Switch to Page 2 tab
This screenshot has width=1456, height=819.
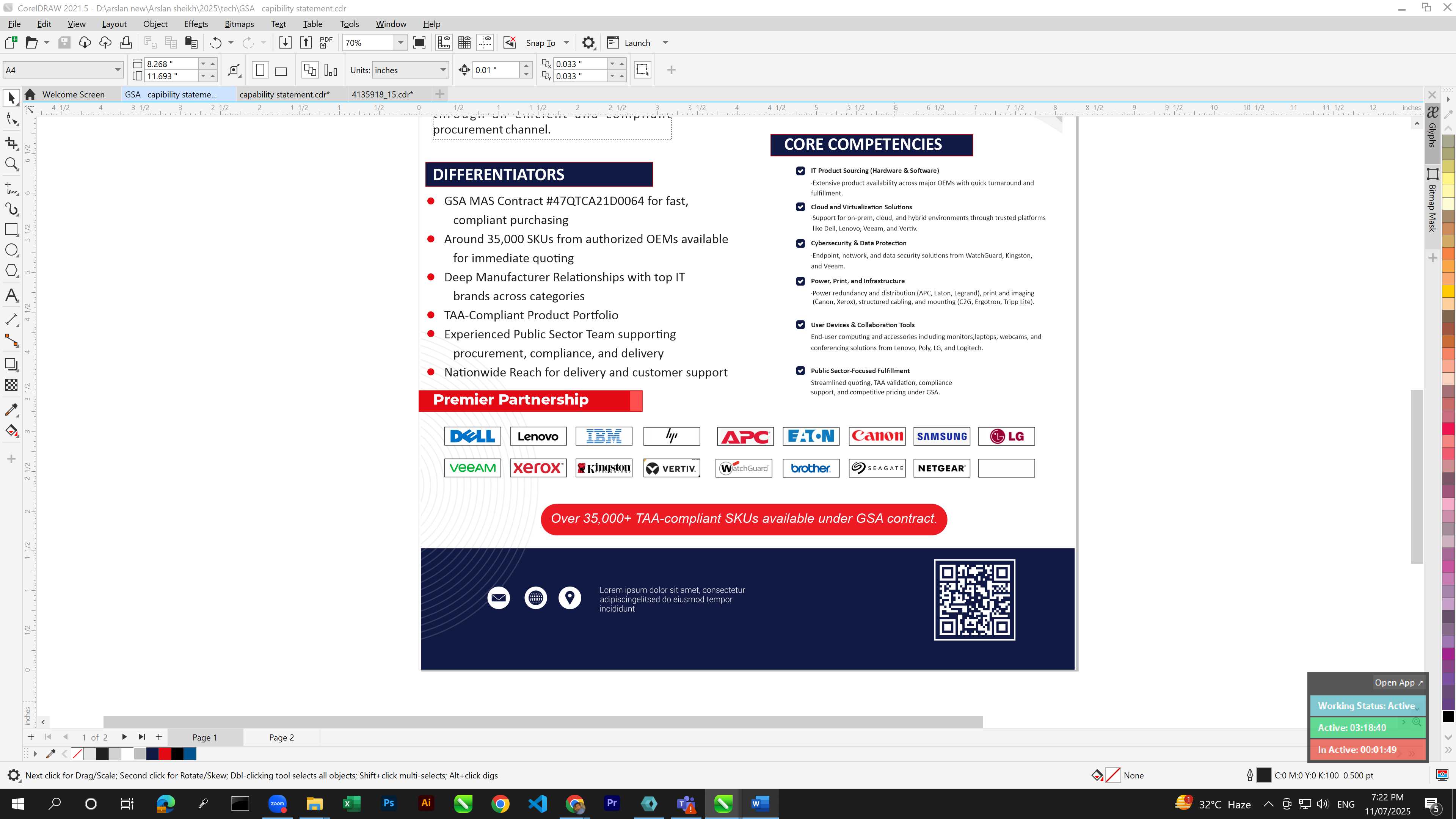(x=281, y=737)
